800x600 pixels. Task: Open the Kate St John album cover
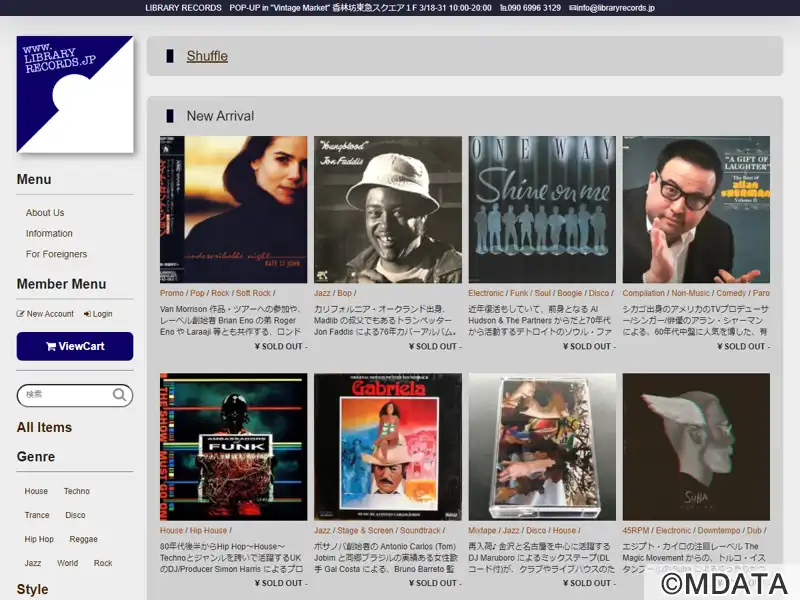click(x=233, y=209)
